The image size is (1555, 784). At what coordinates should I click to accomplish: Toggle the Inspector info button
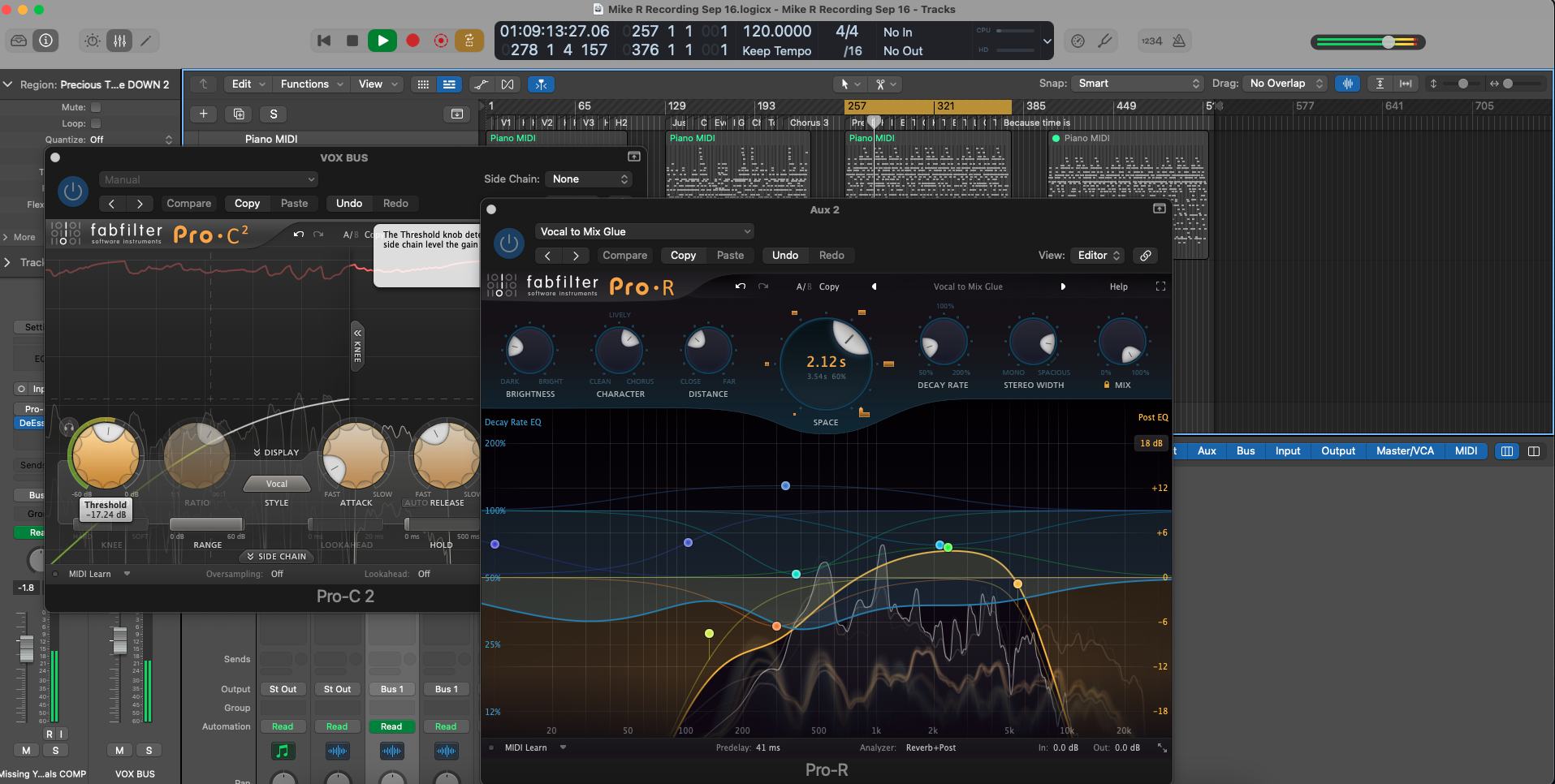tap(46, 41)
